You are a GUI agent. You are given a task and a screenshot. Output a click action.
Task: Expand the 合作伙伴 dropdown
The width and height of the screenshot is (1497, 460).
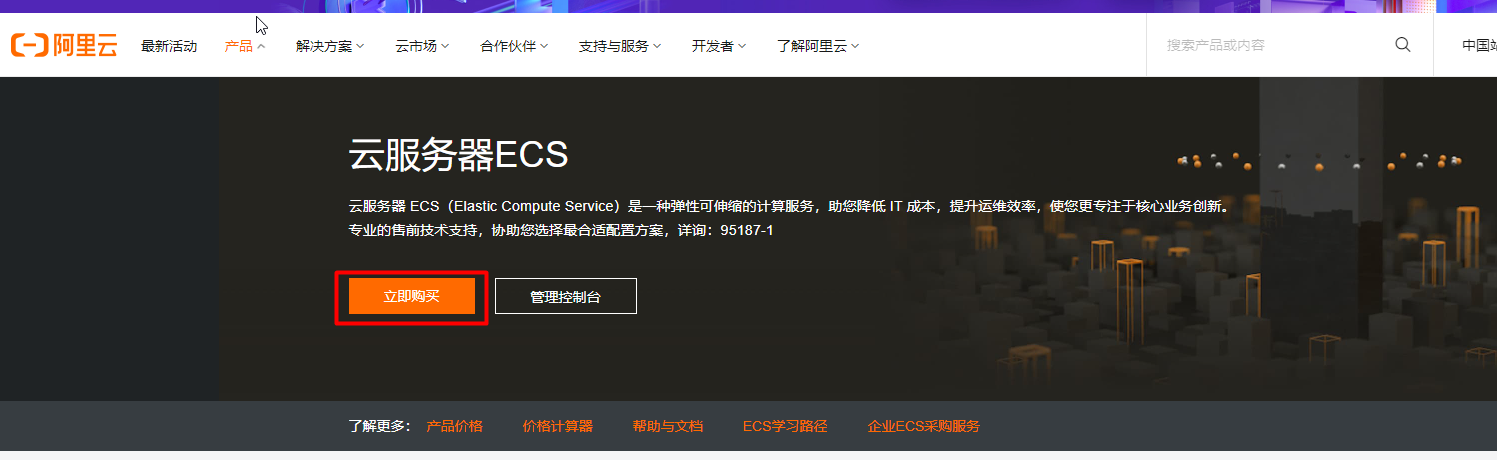coord(514,46)
